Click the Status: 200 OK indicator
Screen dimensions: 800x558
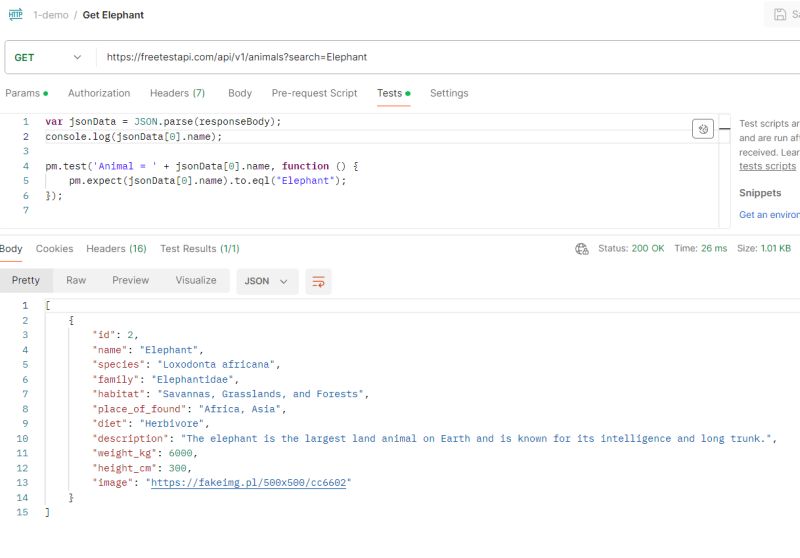click(631, 248)
